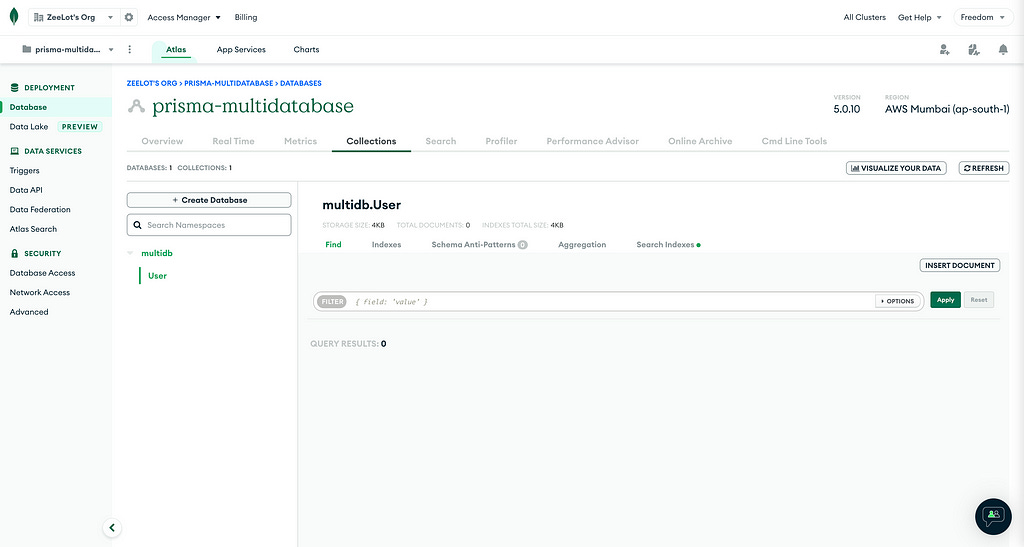Open Data Lake in sidebar
The width and height of the screenshot is (1024, 547).
(x=29, y=127)
